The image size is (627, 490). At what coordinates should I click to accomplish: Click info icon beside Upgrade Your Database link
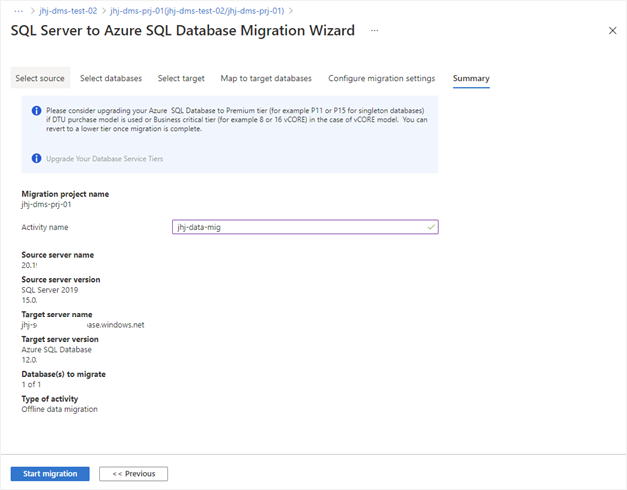tap(36, 158)
